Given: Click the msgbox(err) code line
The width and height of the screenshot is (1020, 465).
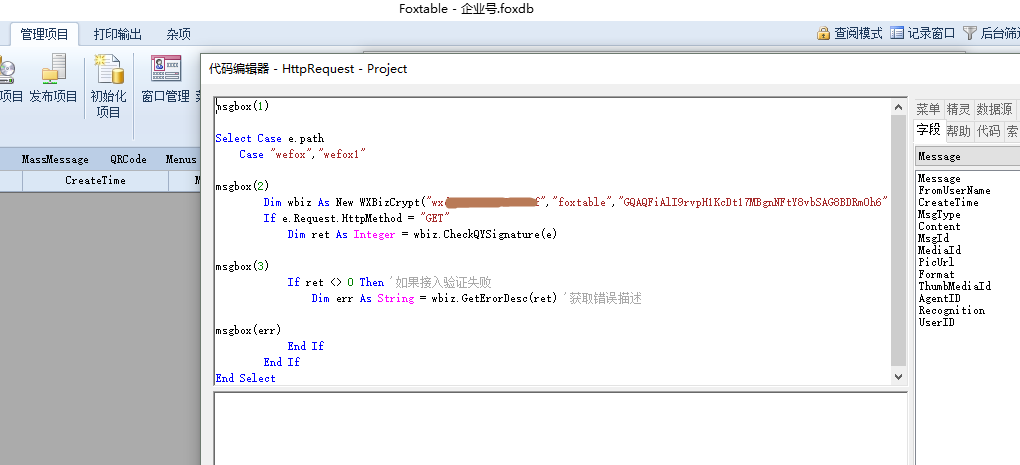Looking at the screenshot, I should [248, 330].
